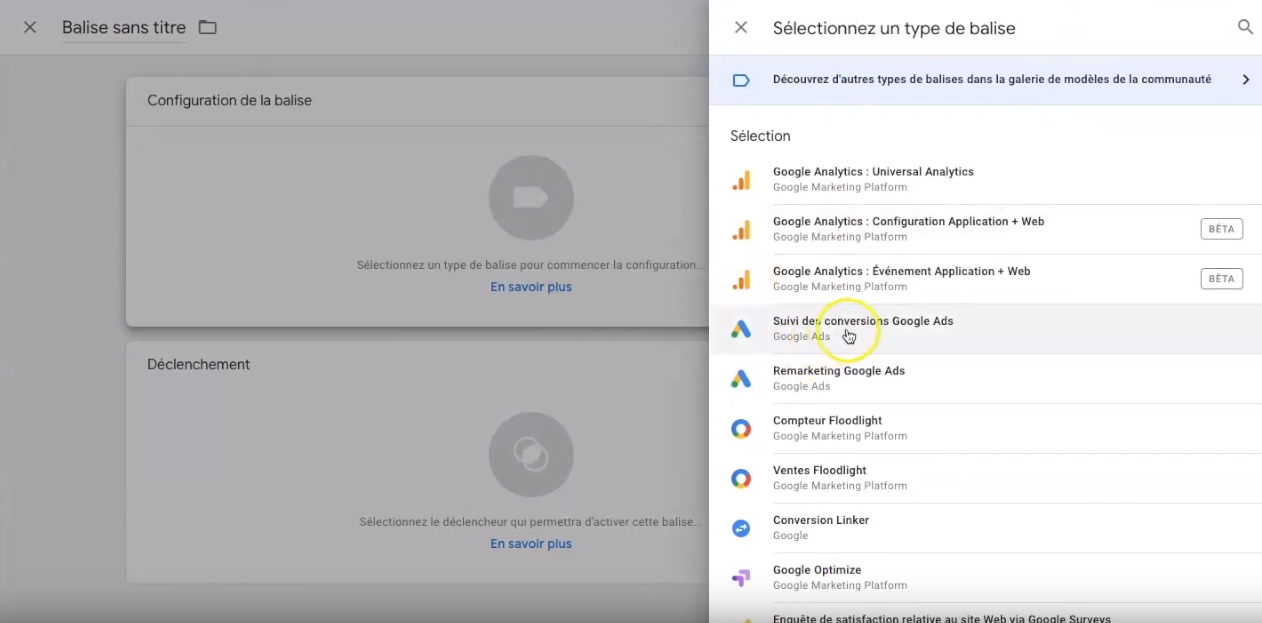
Task: Open En savoir plus under Déclenchement
Action: click(x=531, y=544)
